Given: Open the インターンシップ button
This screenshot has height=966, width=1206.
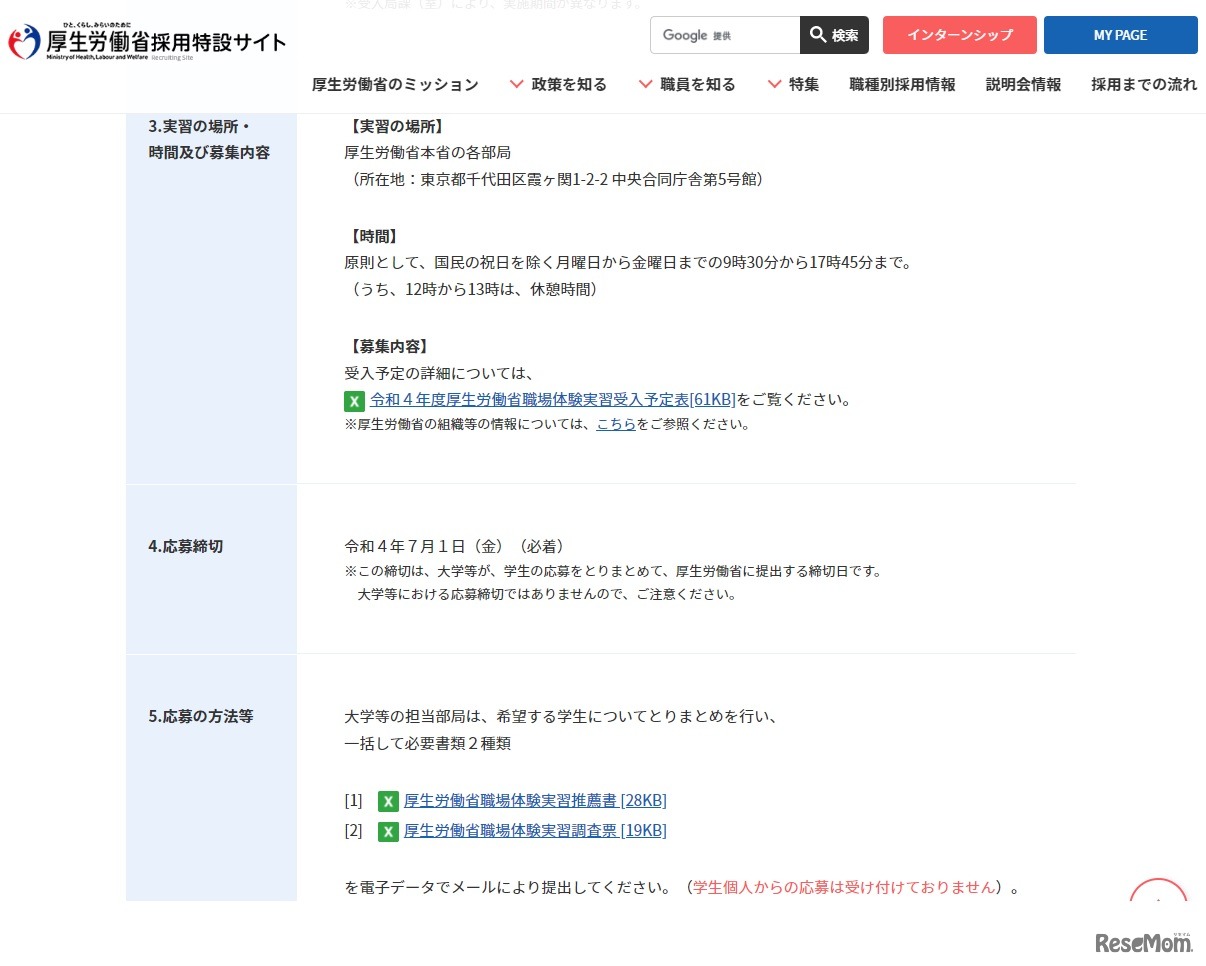Looking at the screenshot, I should tap(960, 35).
